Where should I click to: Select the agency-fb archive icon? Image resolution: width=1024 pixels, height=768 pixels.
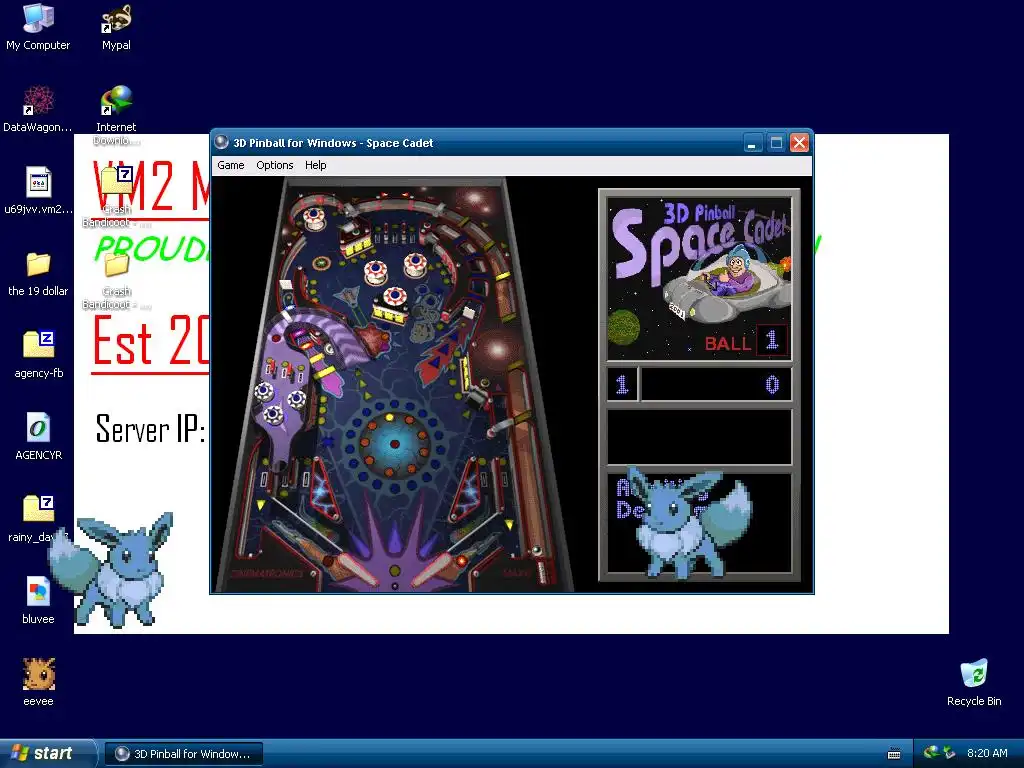[38, 355]
